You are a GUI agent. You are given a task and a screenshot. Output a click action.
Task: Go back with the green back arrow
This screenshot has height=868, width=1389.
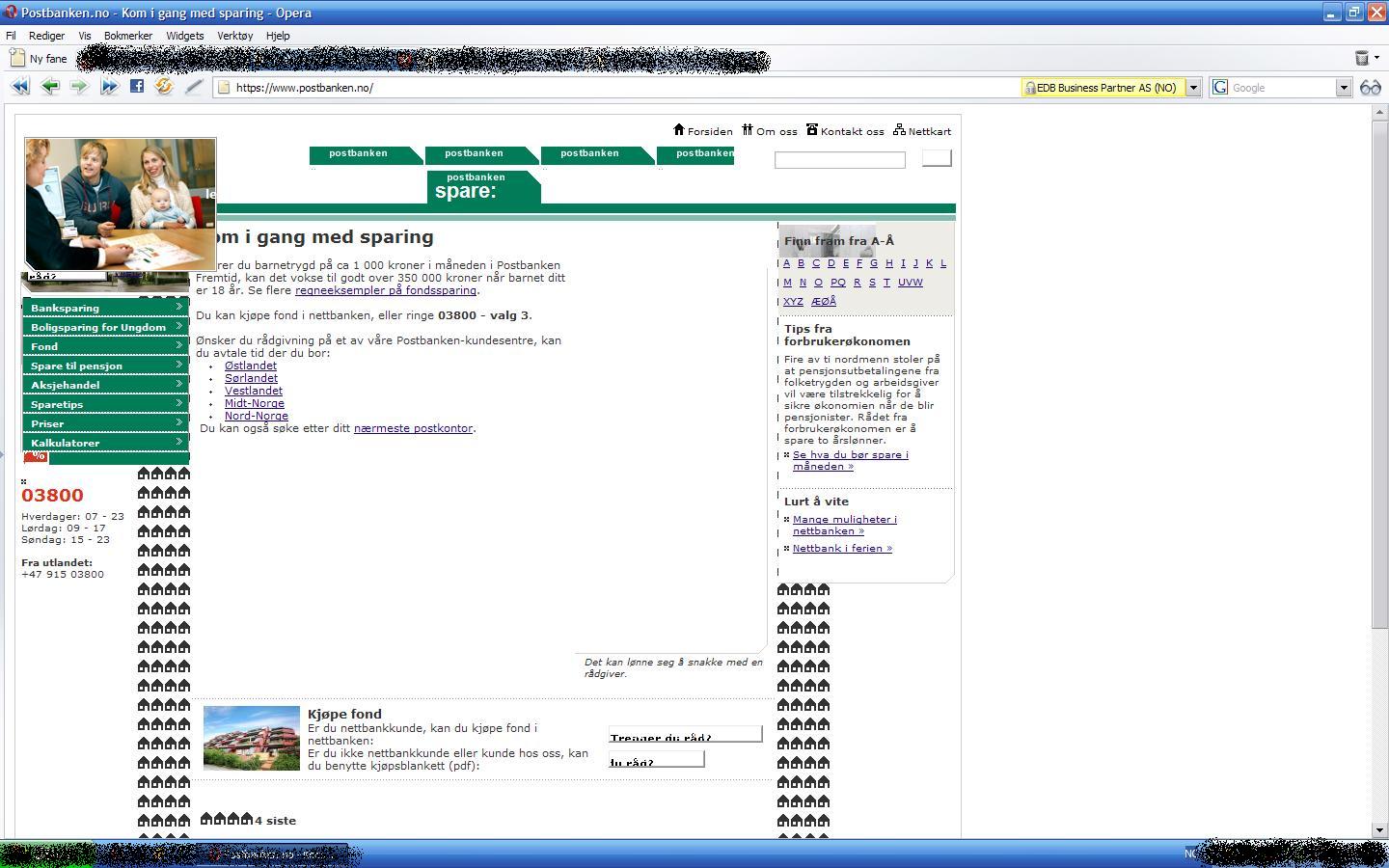[50, 87]
